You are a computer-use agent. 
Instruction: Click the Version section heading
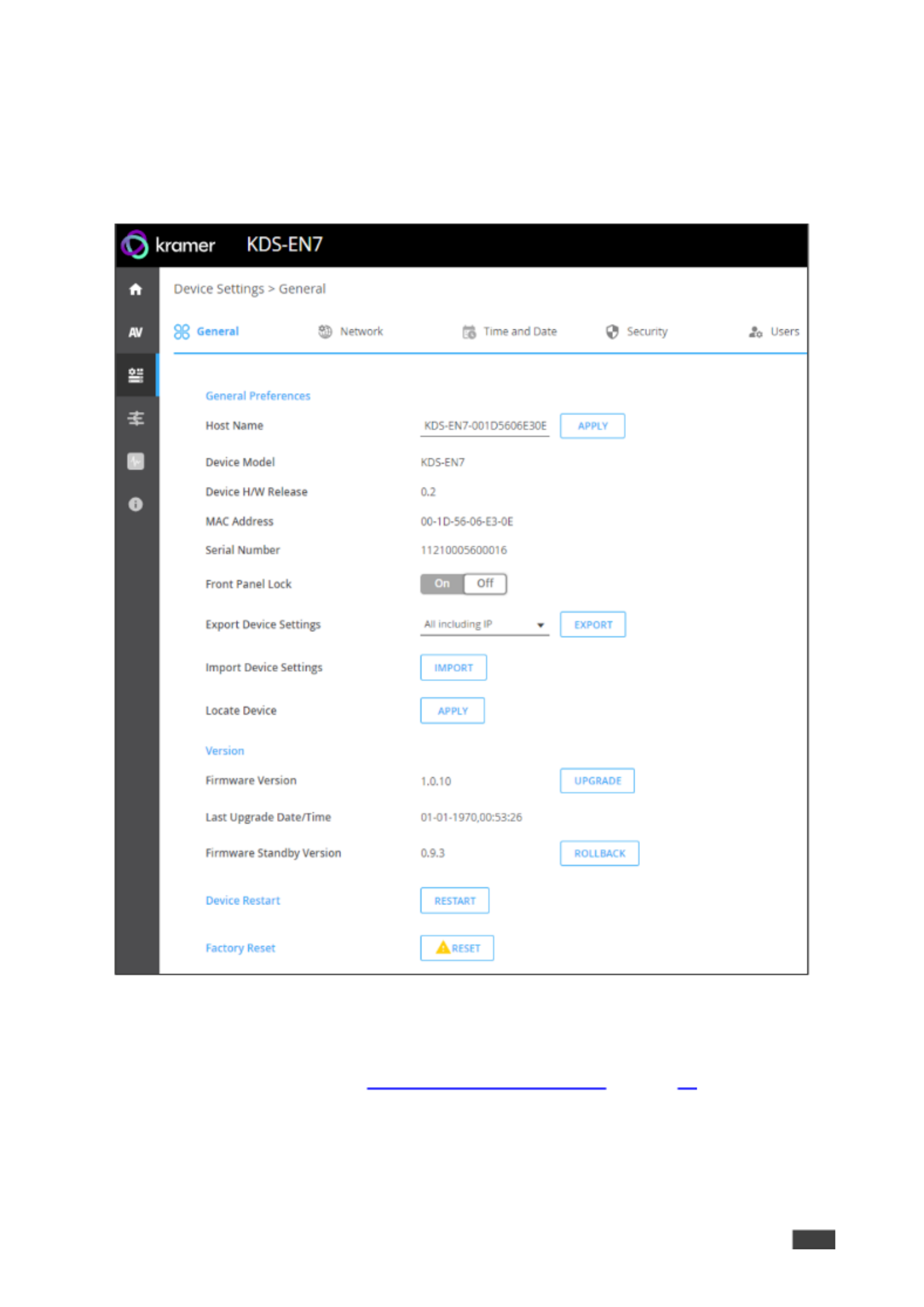[x=225, y=751]
